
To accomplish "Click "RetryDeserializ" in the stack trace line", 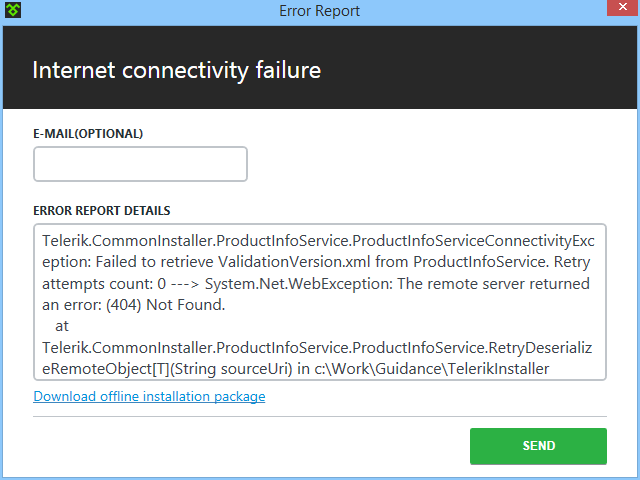I will point(541,346).
